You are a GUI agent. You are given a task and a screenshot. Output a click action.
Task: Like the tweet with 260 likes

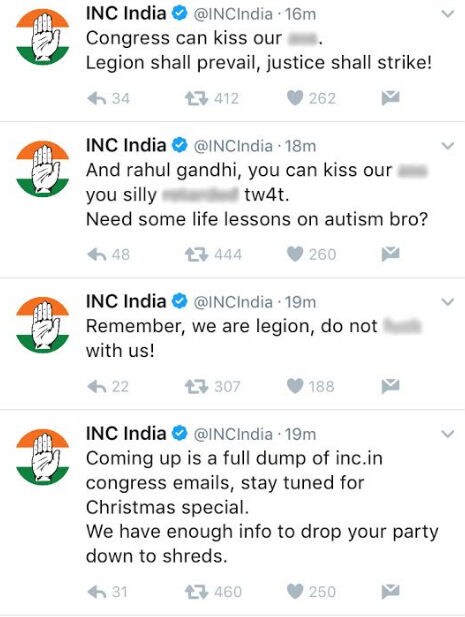pyautogui.click(x=295, y=255)
